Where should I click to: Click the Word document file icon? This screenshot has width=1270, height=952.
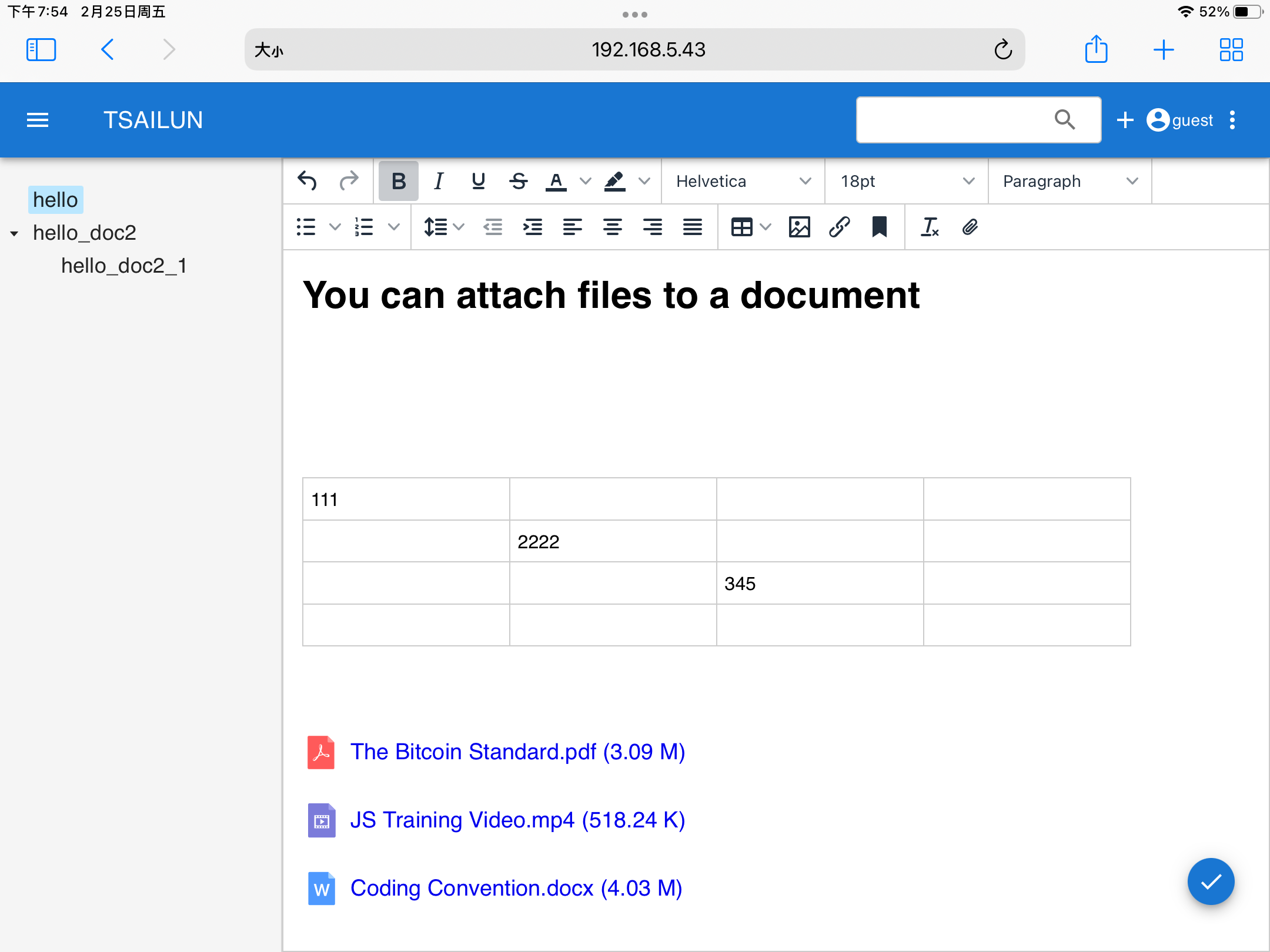(x=321, y=889)
